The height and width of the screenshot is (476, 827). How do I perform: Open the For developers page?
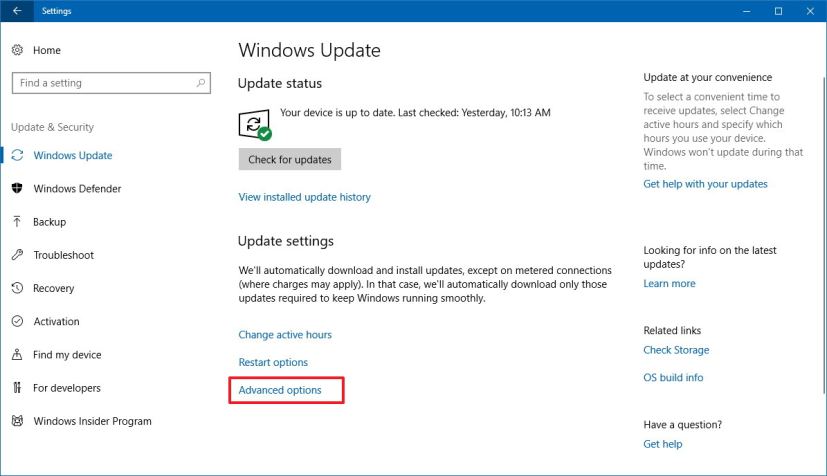(x=66, y=388)
